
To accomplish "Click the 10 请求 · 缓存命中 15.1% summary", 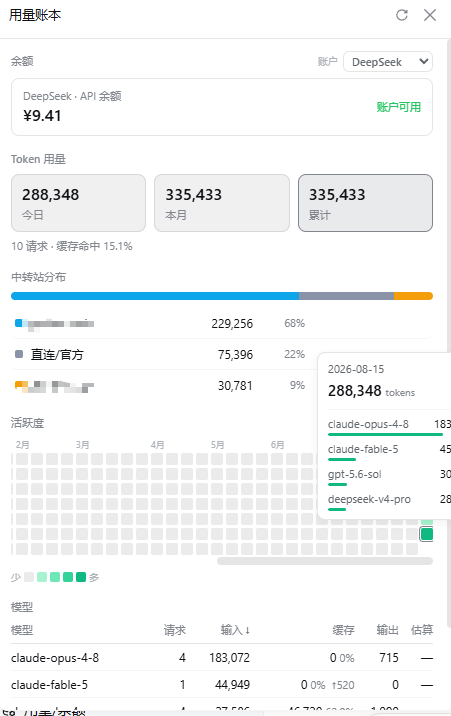I will pyautogui.click(x=72, y=246).
